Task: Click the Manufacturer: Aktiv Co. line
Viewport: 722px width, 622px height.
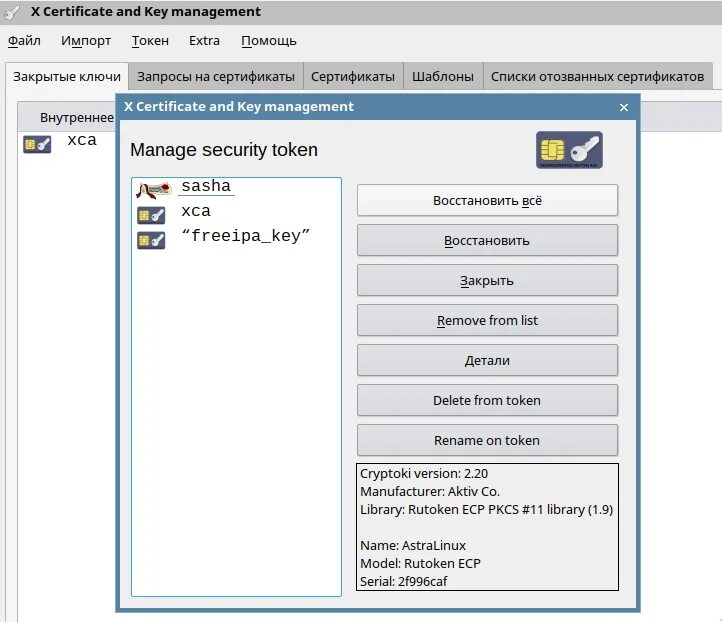Action: 430,492
